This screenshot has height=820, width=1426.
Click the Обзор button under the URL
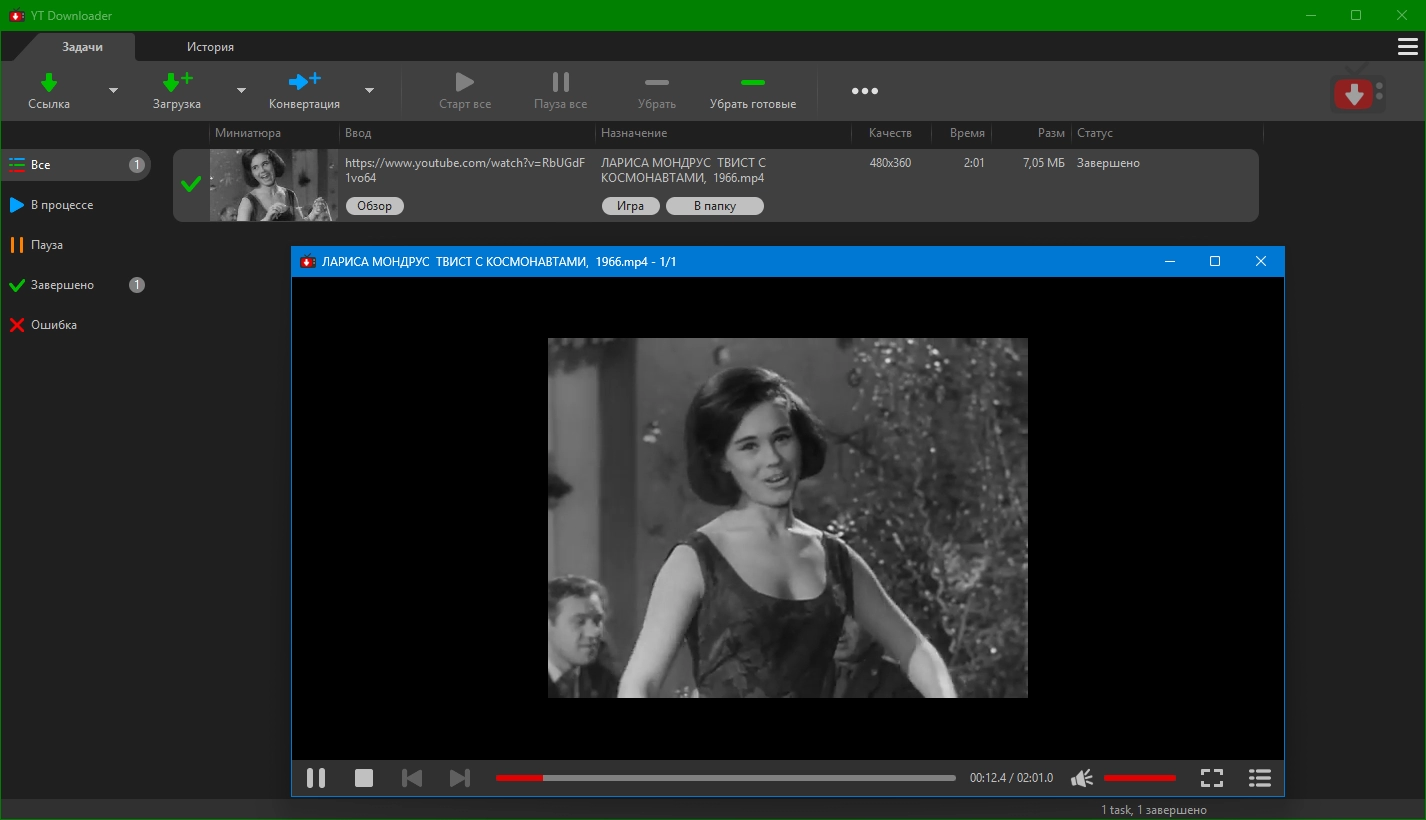click(x=375, y=206)
